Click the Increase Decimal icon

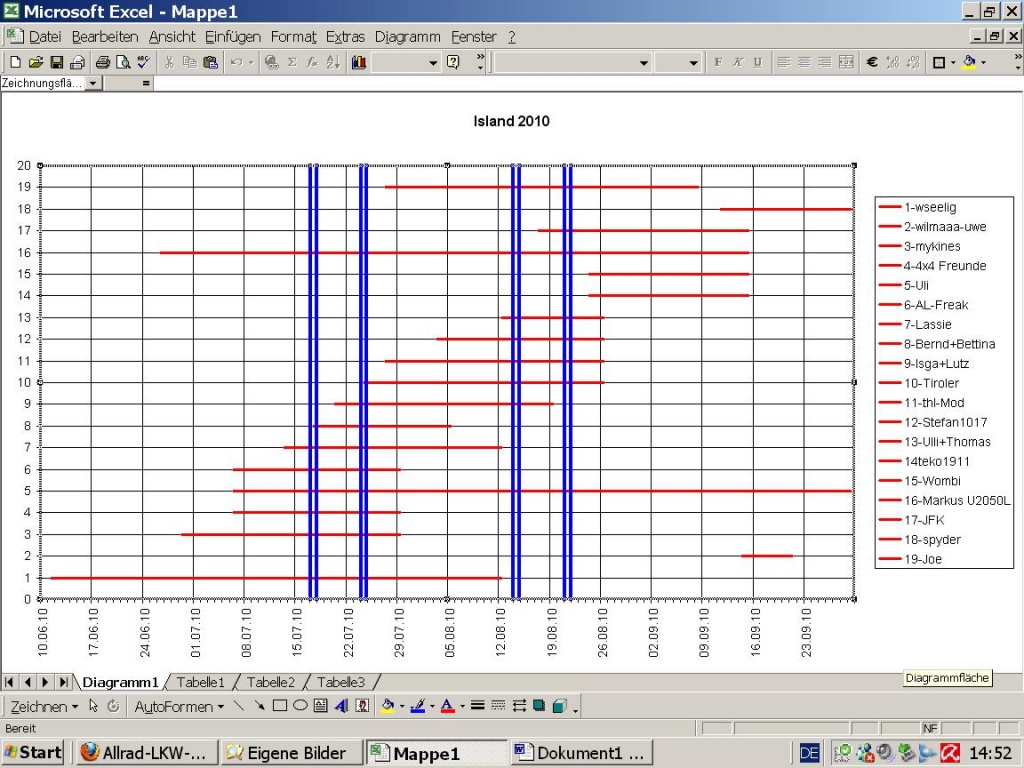point(893,63)
